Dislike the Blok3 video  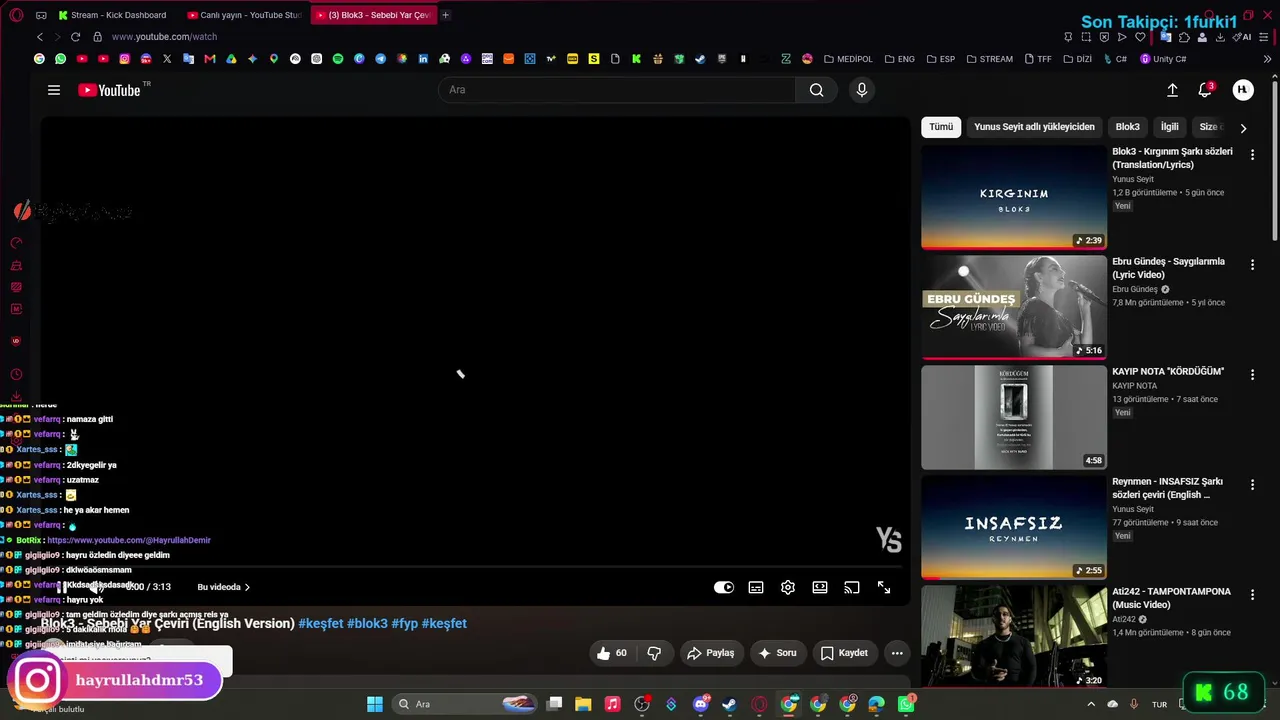point(654,653)
